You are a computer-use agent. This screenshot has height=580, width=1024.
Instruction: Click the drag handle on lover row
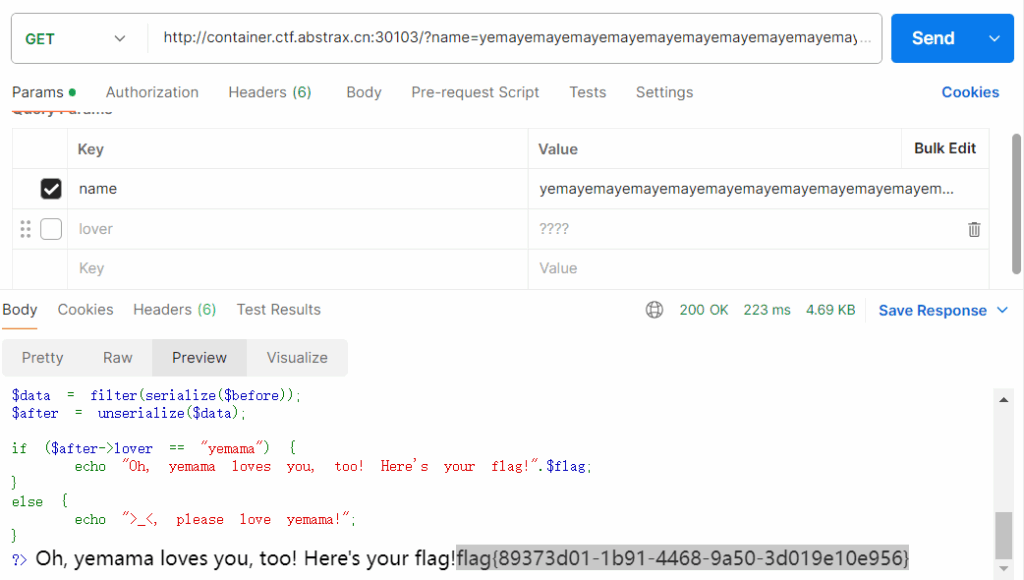(26, 229)
